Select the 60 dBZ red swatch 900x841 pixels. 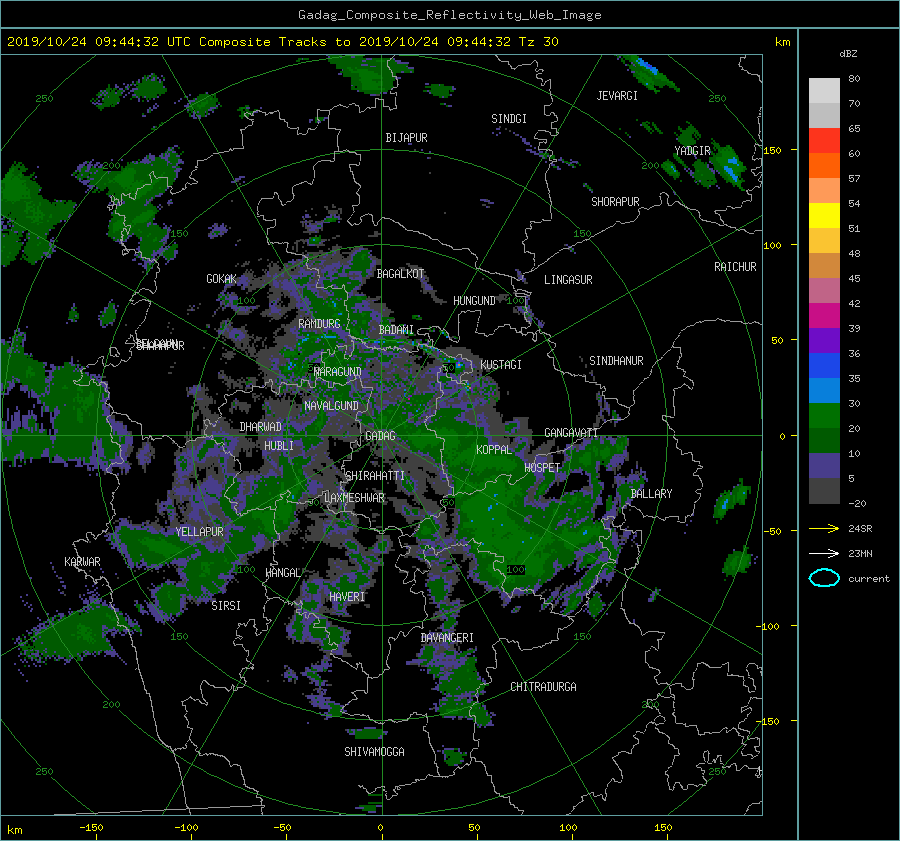(824, 140)
